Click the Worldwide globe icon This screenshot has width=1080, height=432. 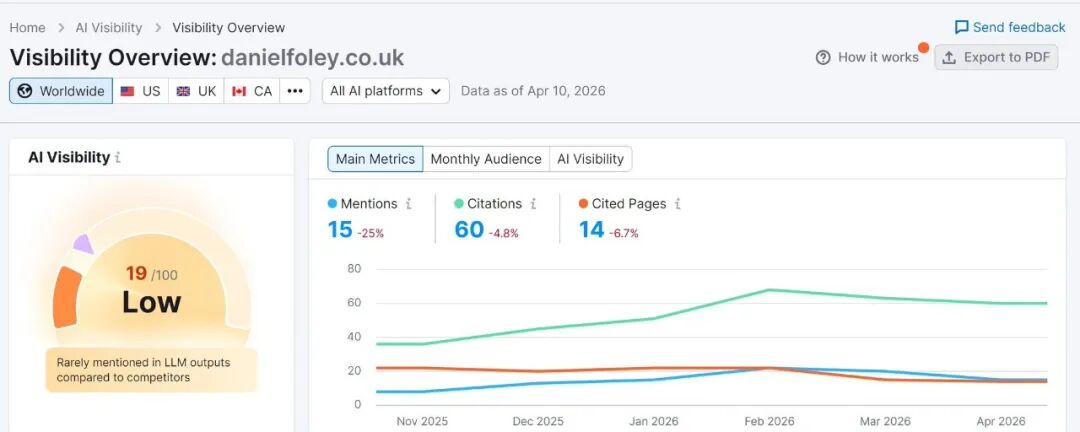26,91
